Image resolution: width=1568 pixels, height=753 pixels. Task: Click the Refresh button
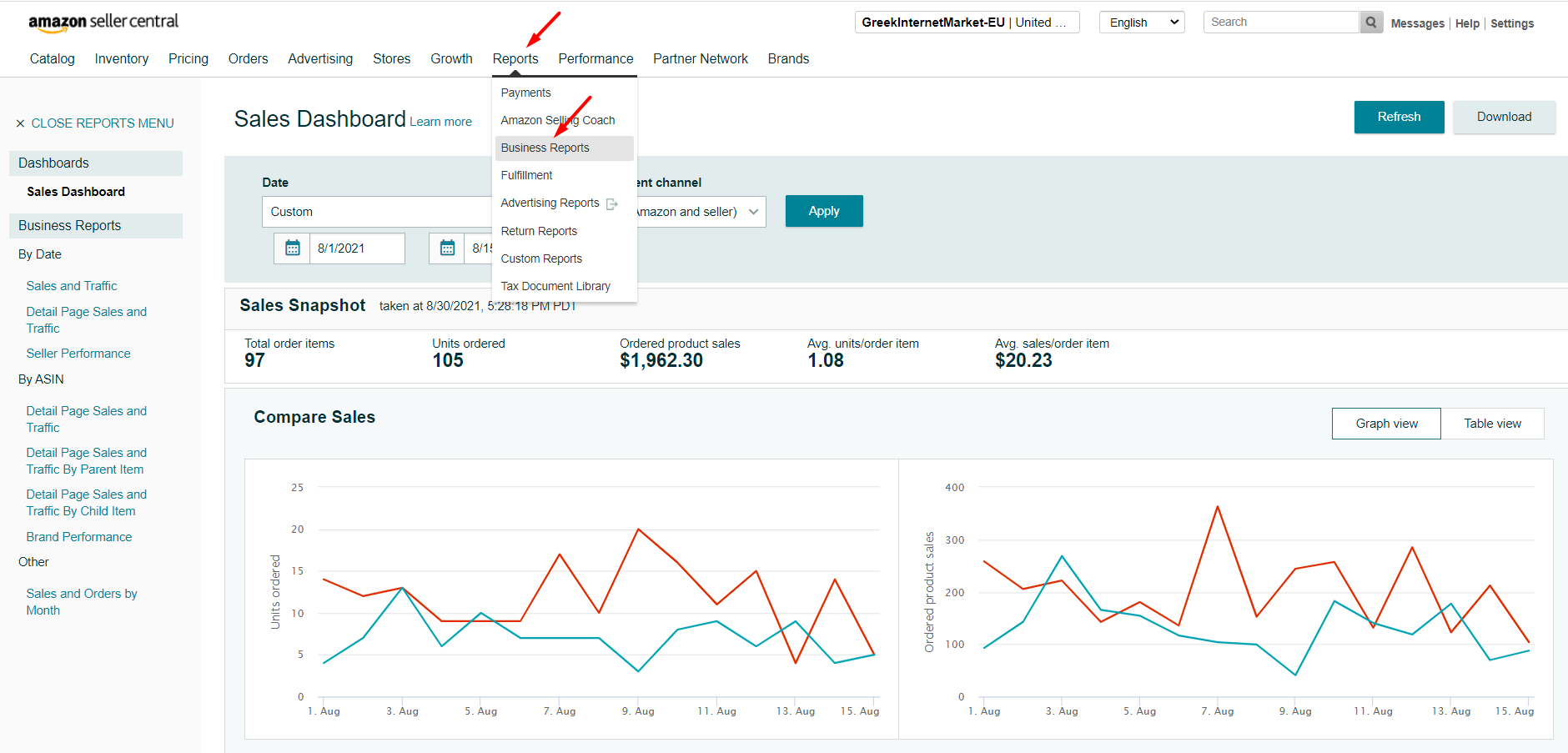point(1399,117)
